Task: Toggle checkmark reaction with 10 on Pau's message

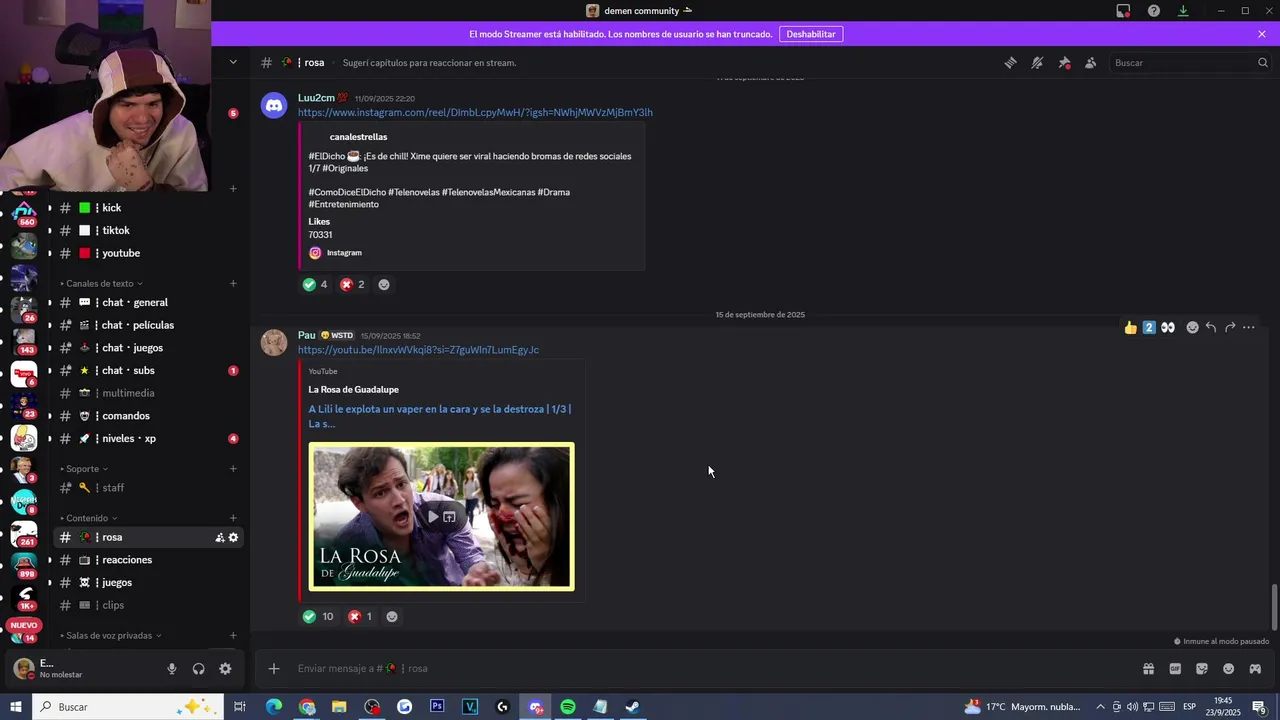Action: [x=318, y=616]
